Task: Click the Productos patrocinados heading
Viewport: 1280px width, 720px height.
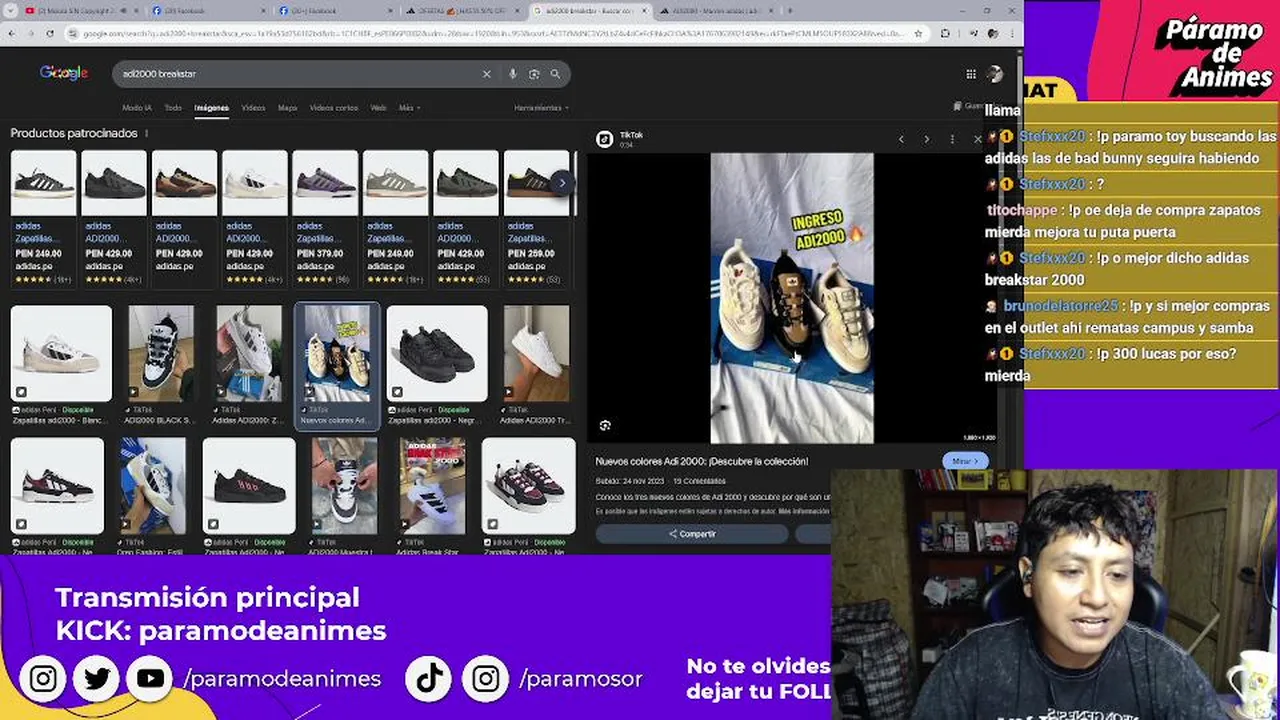Action: [x=74, y=133]
